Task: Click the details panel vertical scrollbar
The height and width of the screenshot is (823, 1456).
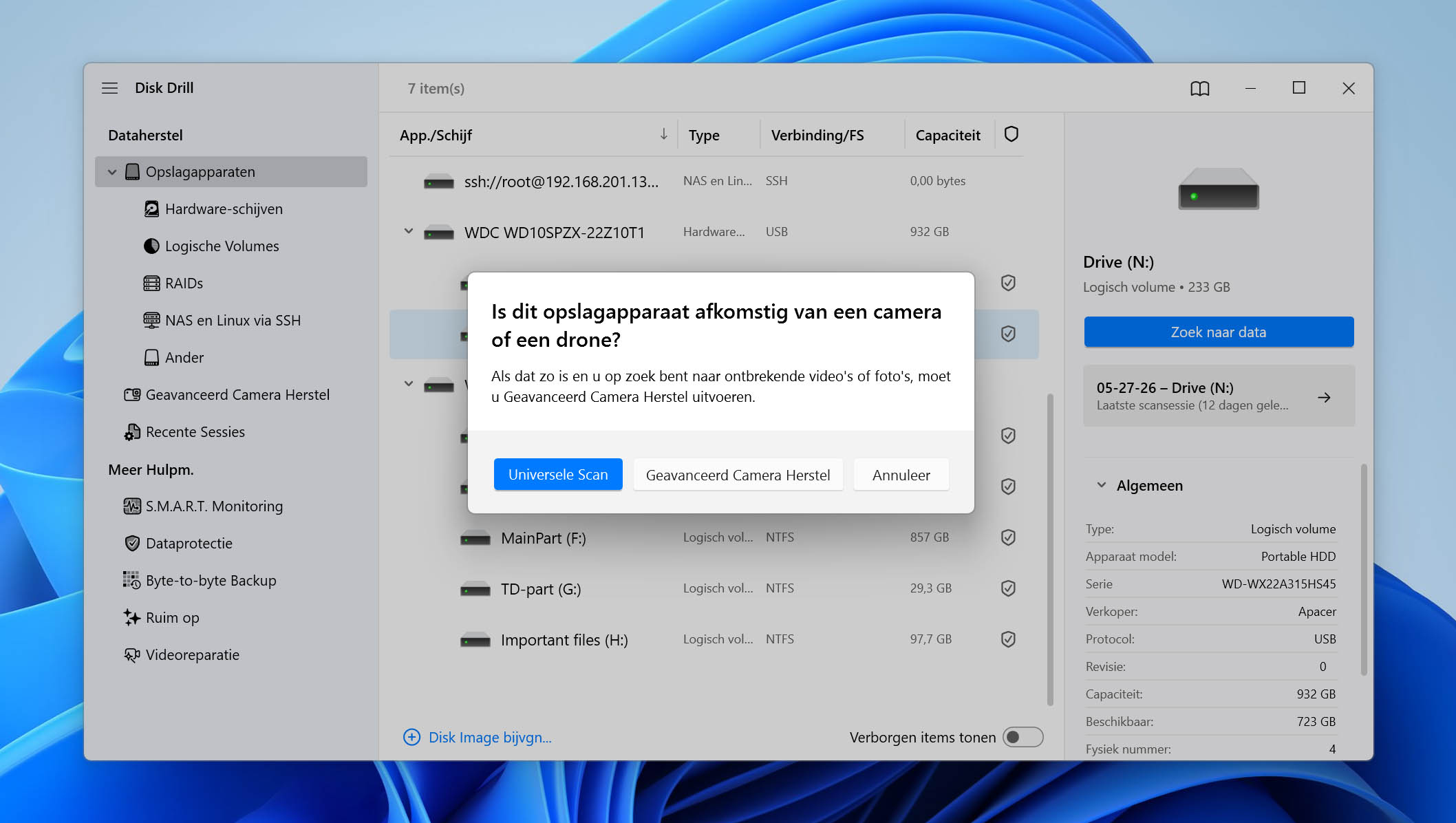Action: (x=1364, y=570)
